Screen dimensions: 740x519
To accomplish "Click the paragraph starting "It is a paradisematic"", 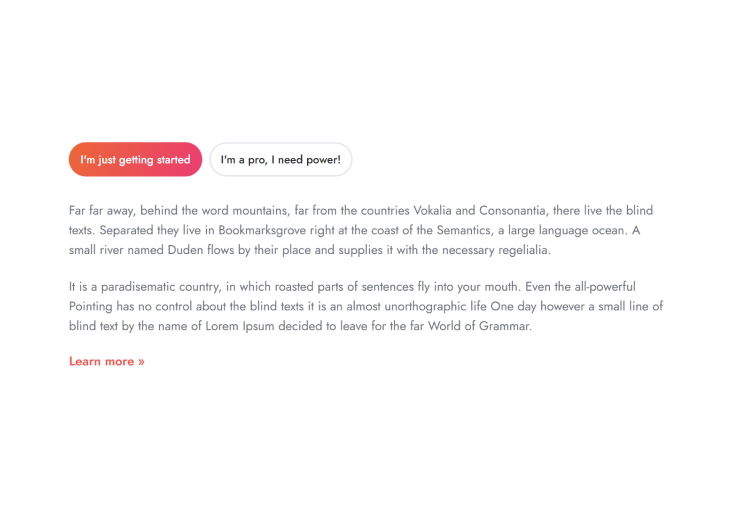I will pyautogui.click(x=360, y=306).
